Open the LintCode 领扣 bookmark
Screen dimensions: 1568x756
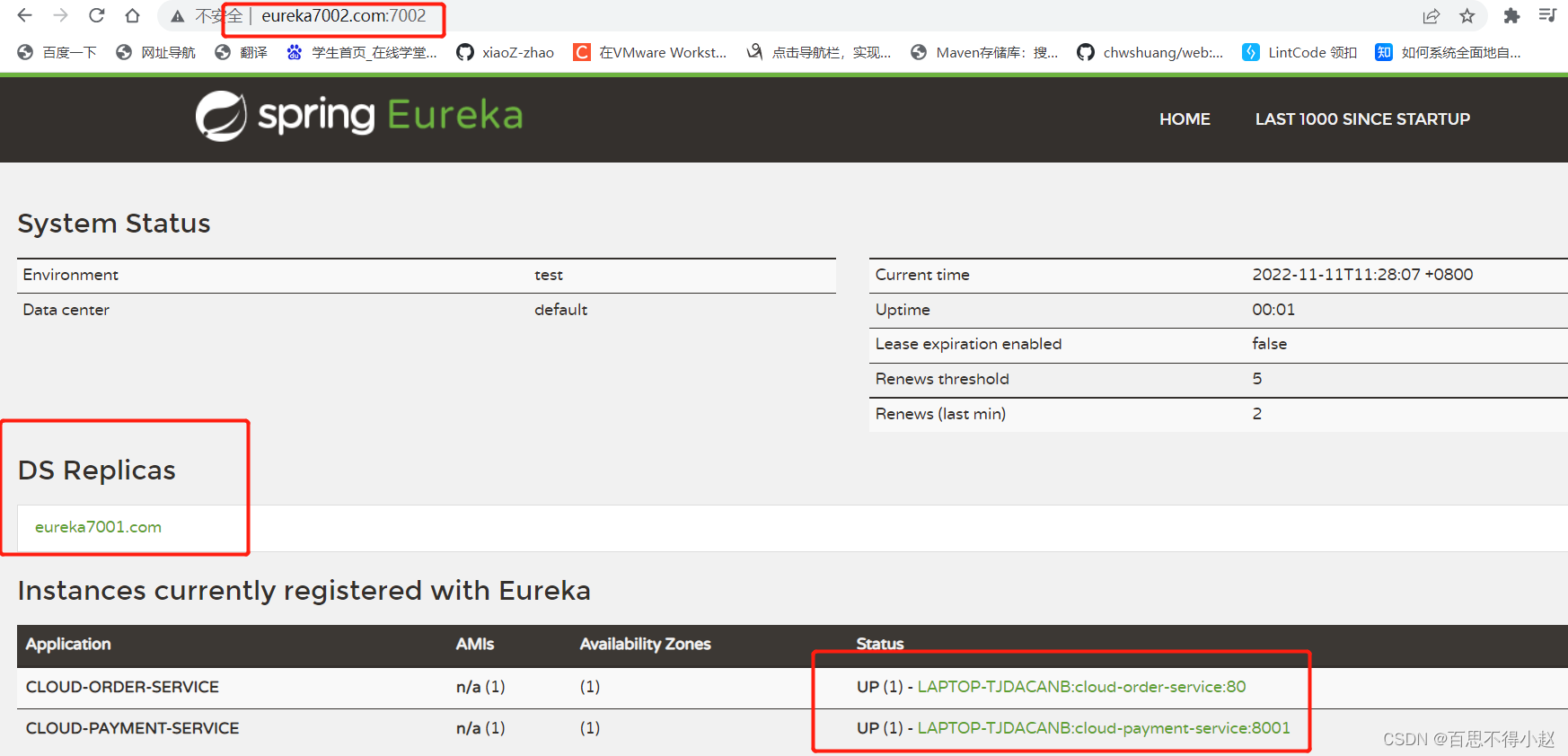coord(1299,52)
